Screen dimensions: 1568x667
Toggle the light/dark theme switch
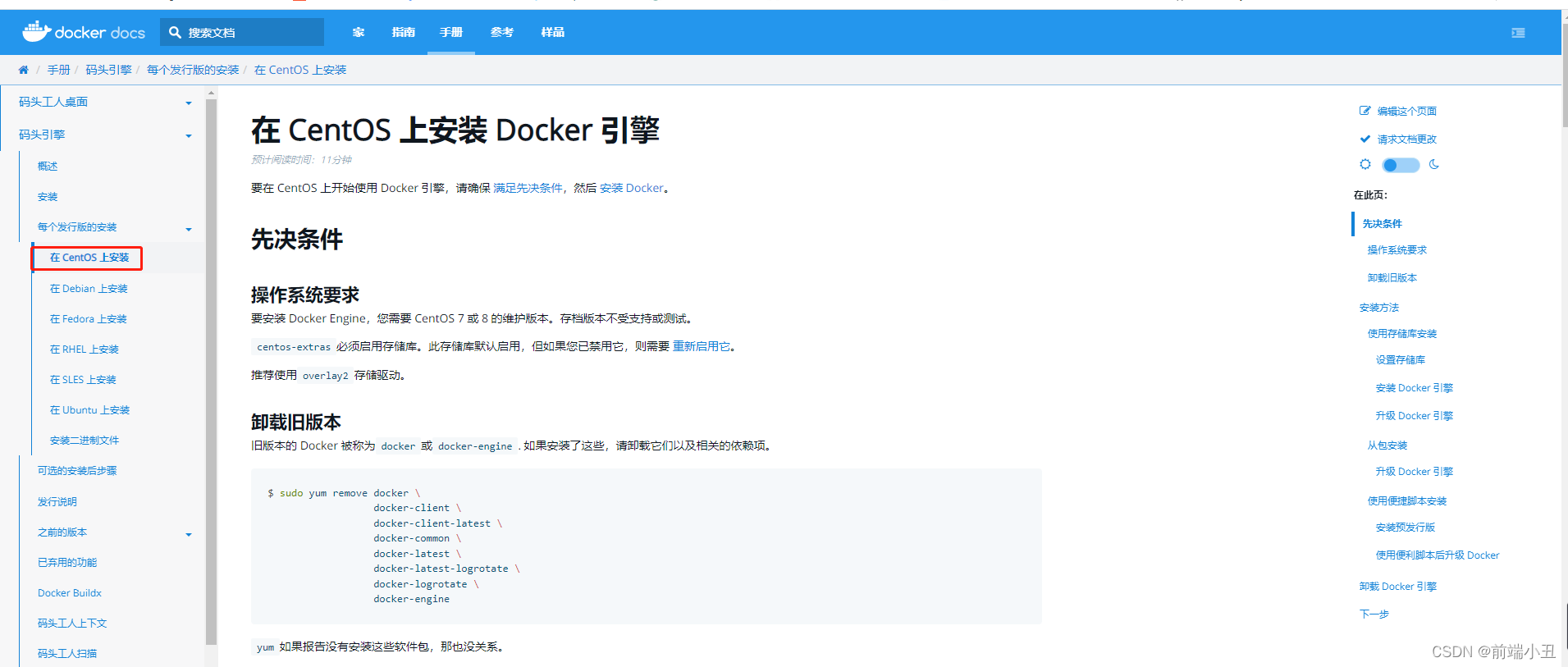click(1401, 166)
